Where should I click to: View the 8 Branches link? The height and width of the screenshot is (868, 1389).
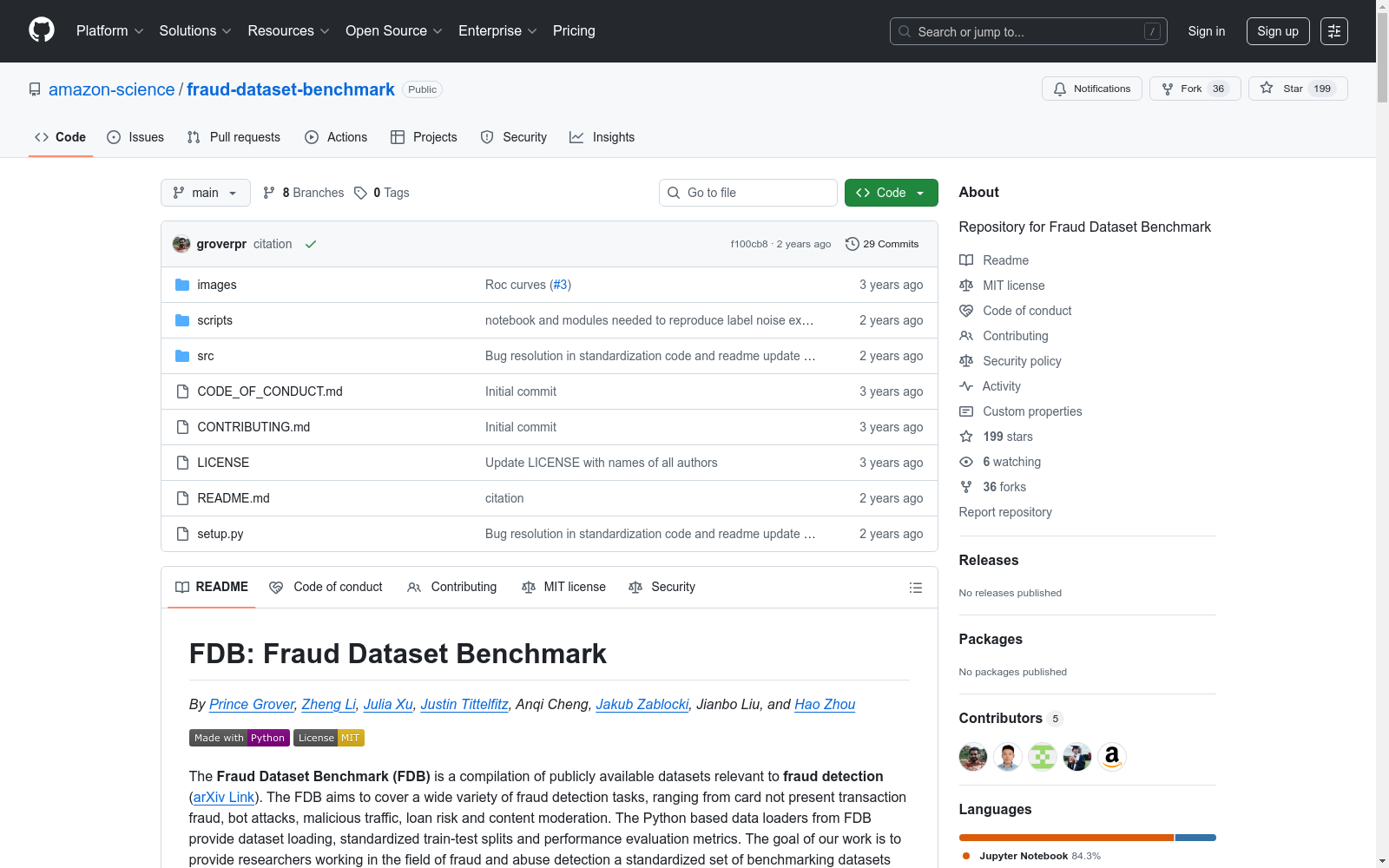pos(304,193)
